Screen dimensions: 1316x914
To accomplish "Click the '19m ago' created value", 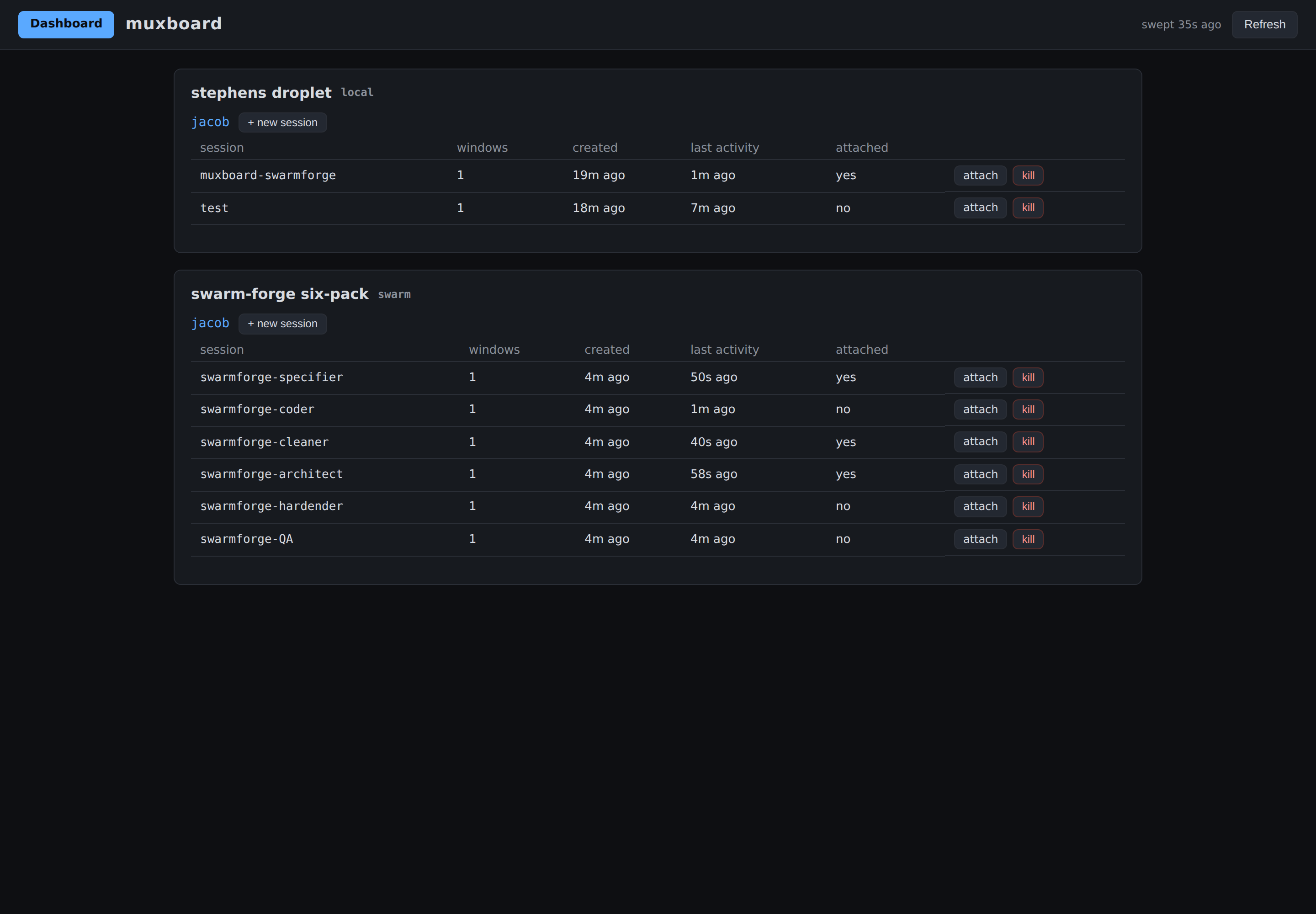I will [x=599, y=175].
